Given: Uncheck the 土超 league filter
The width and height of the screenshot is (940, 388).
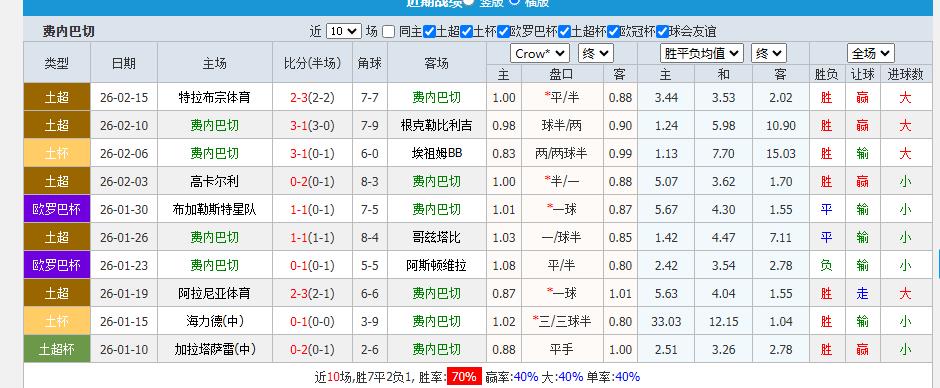Looking at the screenshot, I should [x=429, y=31].
